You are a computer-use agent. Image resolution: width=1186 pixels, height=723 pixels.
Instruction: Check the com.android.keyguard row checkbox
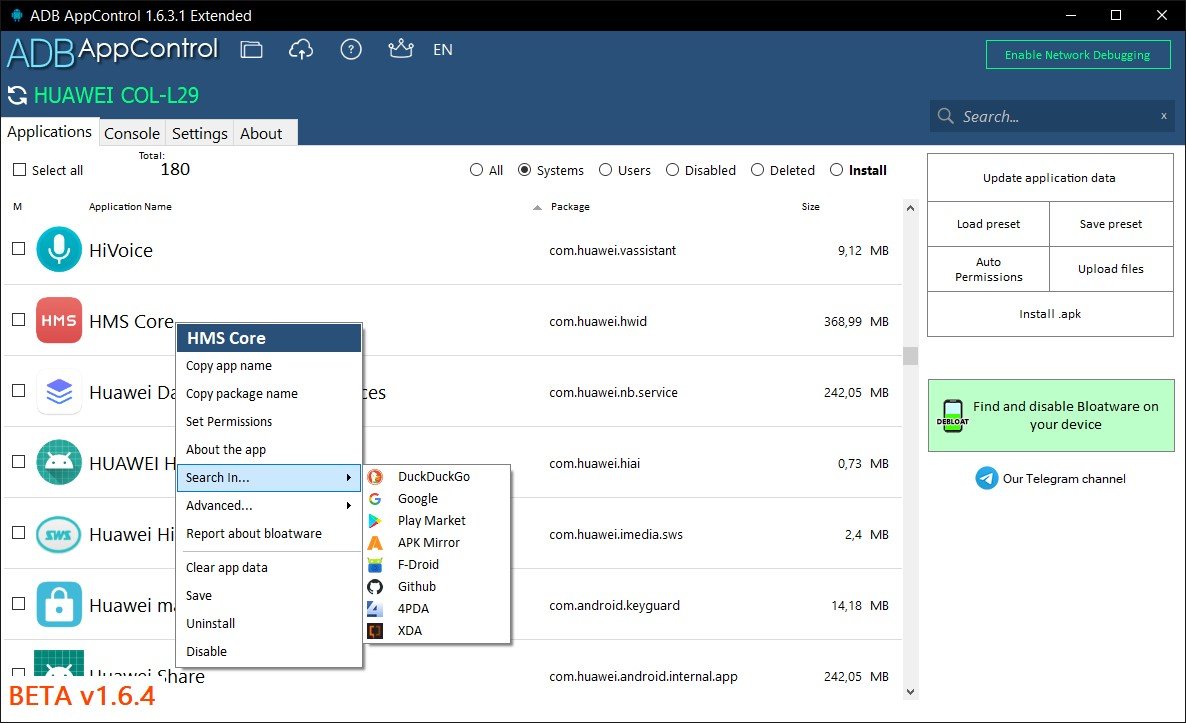tap(19, 604)
